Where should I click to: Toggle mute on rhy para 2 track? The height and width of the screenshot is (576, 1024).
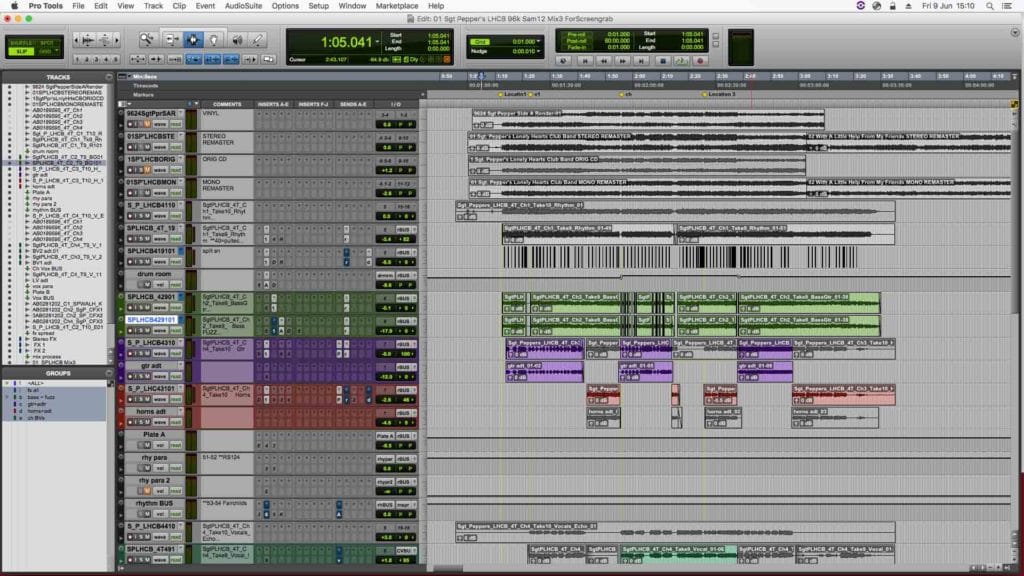(x=147, y=491)
